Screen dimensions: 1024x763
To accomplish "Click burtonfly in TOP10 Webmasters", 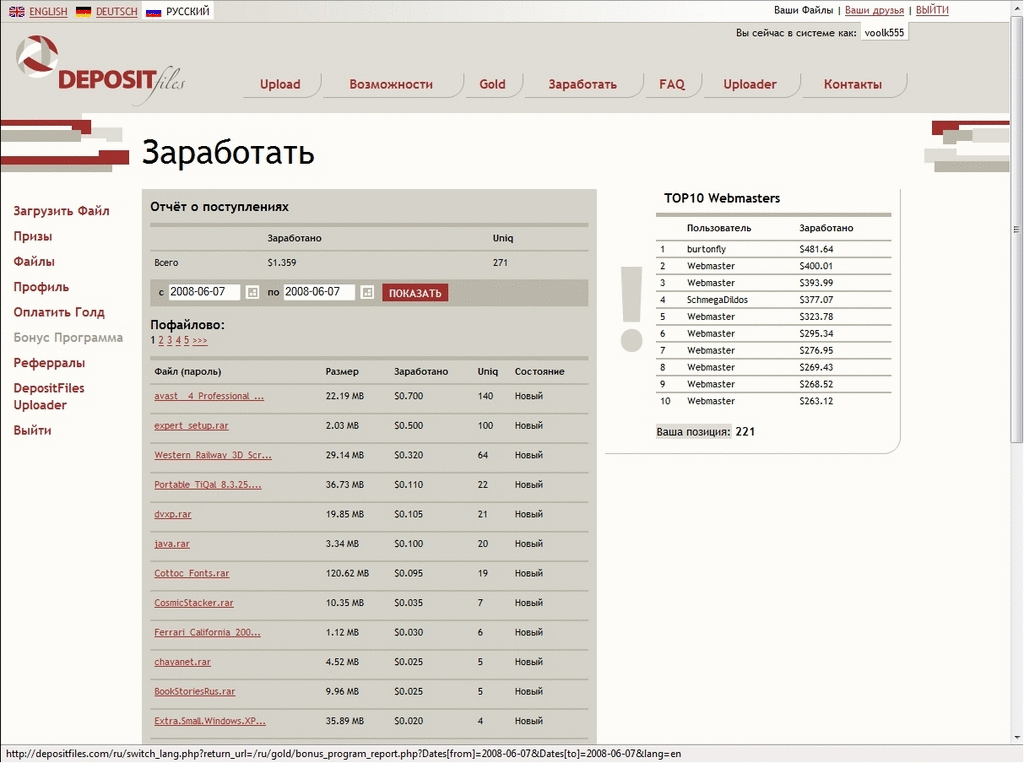I will pos(707,249).
